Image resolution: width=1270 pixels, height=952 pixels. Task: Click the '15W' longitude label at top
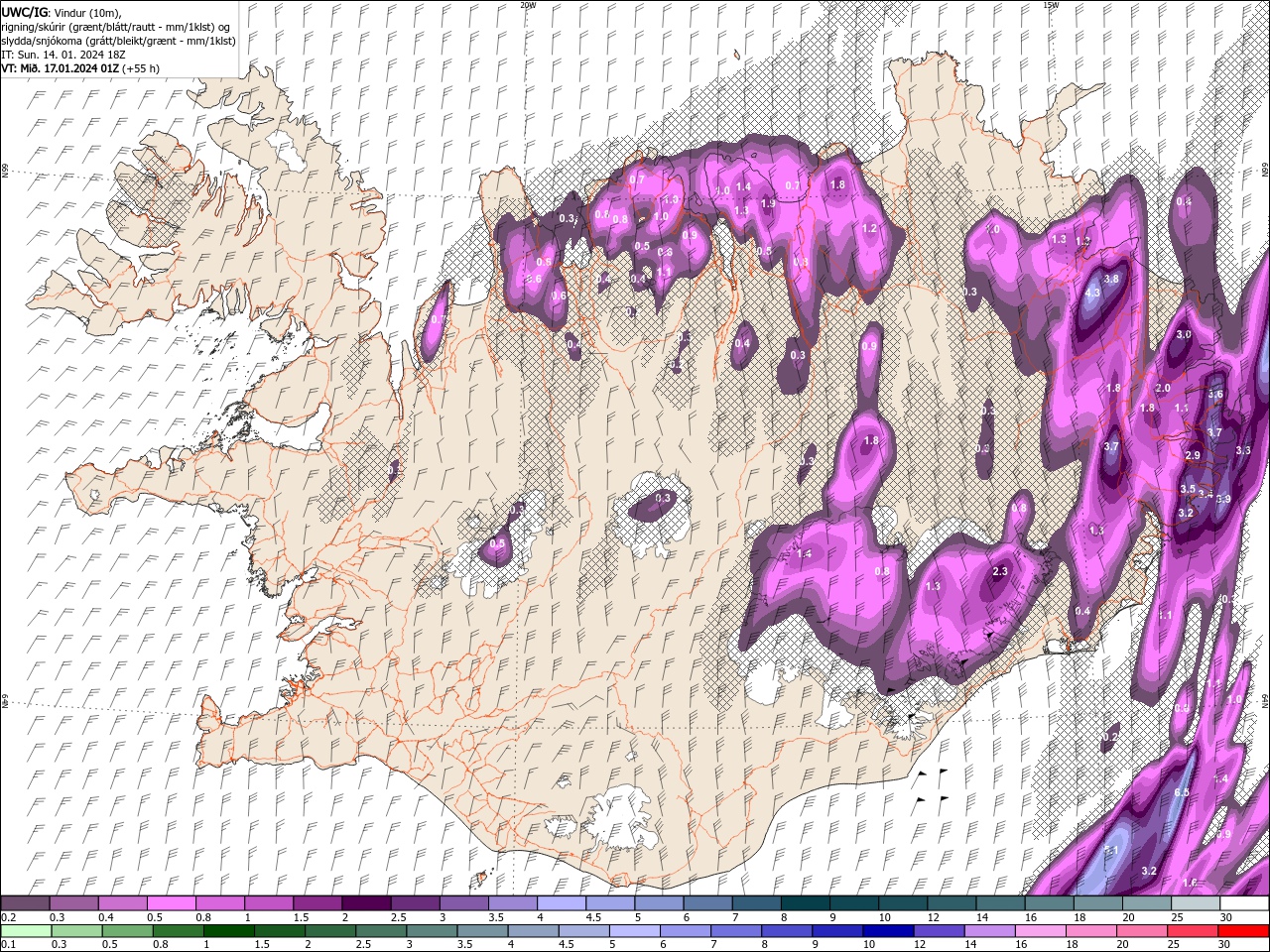1051,5
